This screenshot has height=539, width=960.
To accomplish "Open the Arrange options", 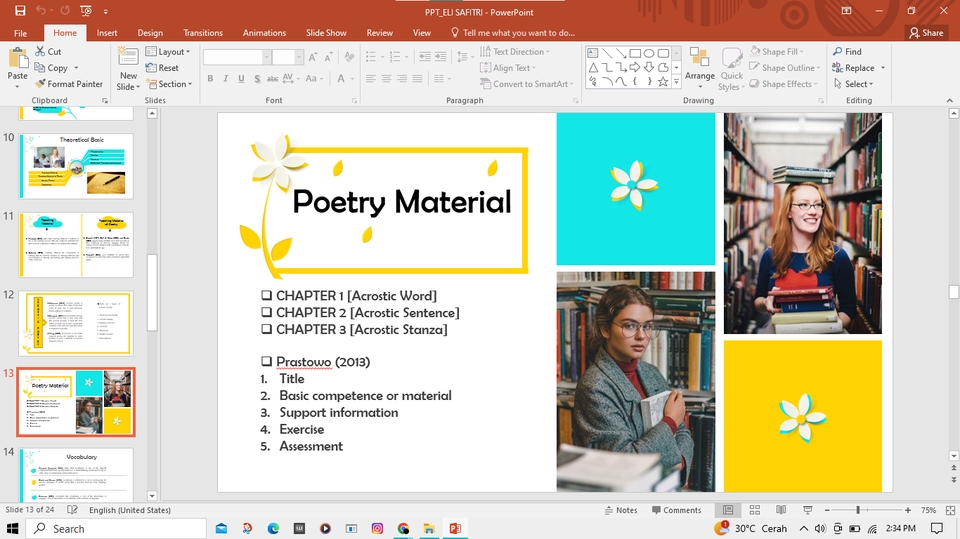I will click(x=700, y=67).
